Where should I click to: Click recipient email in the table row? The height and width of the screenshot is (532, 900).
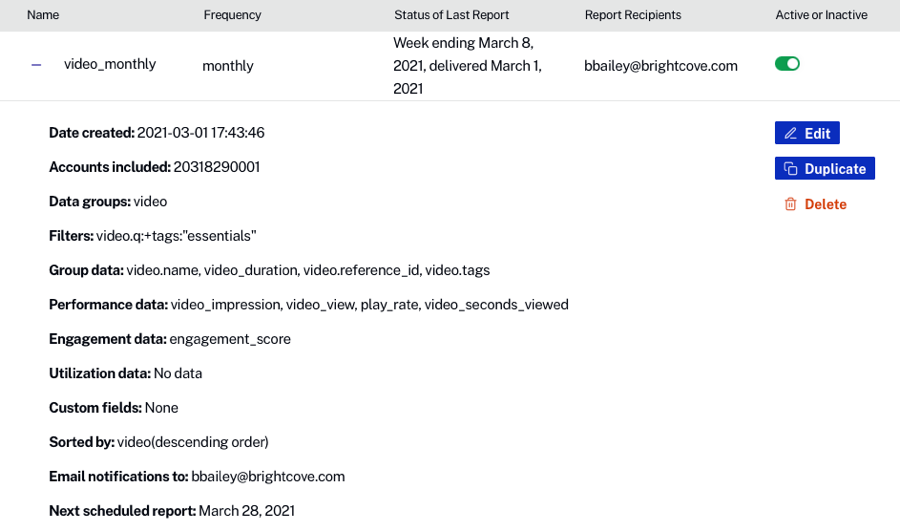click(x=661, y=66)
